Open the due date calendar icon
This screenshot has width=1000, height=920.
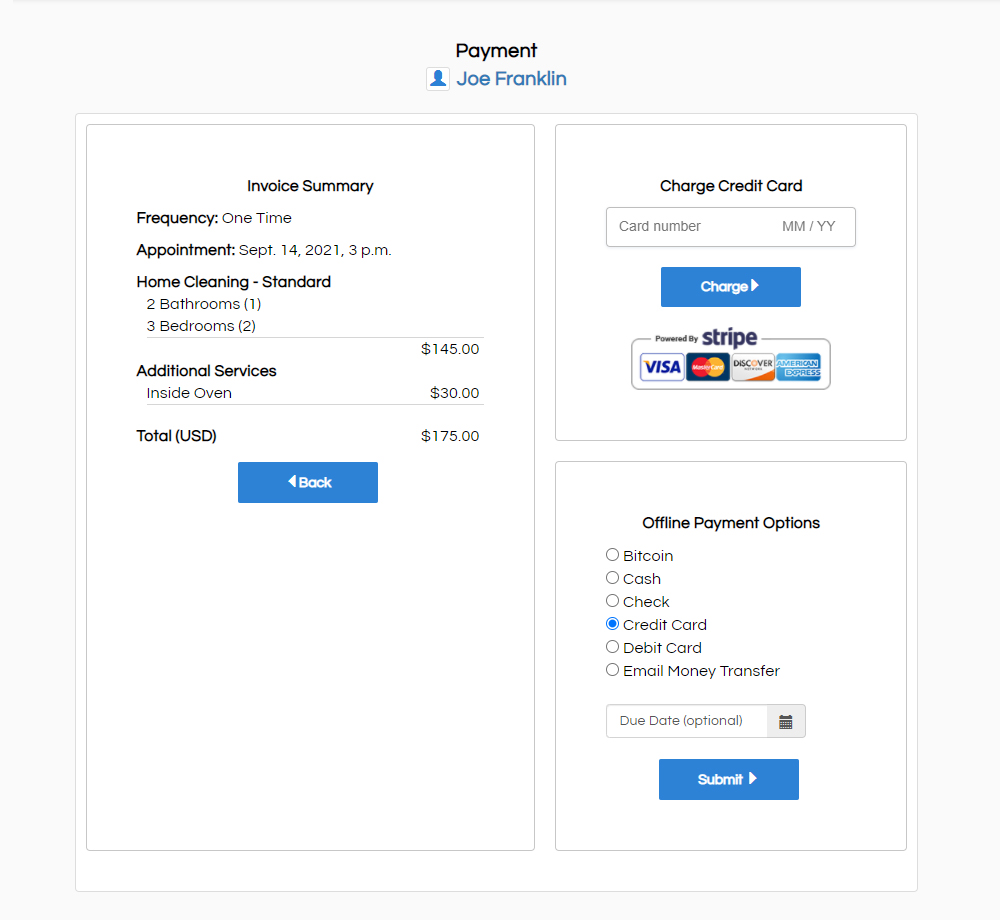(x=785, y=721)
